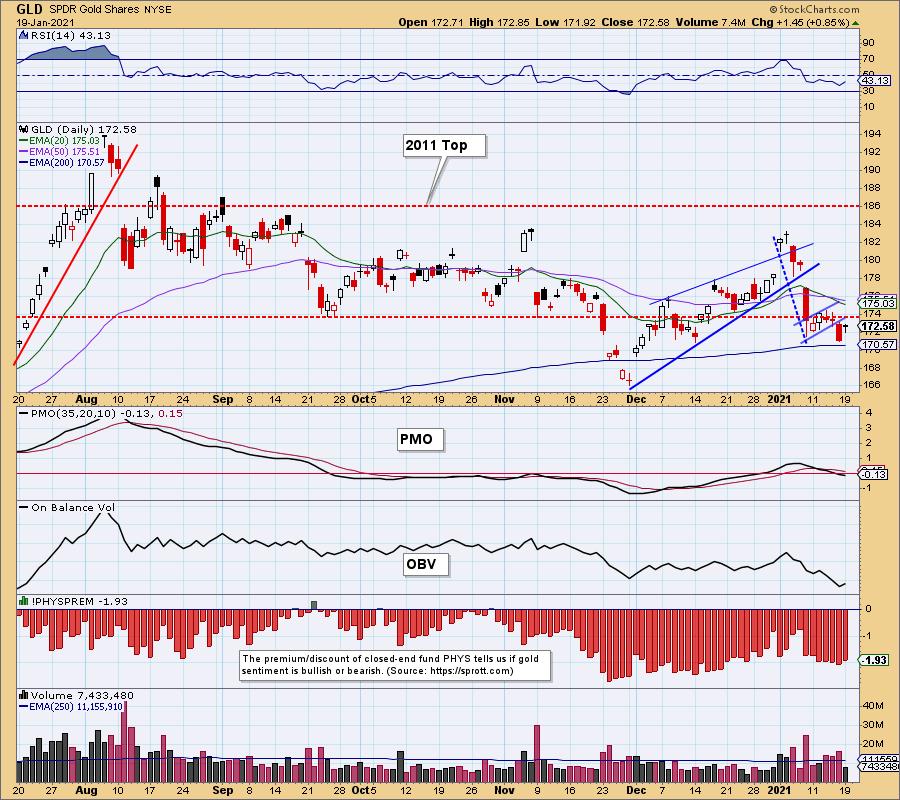Click the green EMA(20) line swatch
This screenshot has height=800, width=900.
point(23,141)
